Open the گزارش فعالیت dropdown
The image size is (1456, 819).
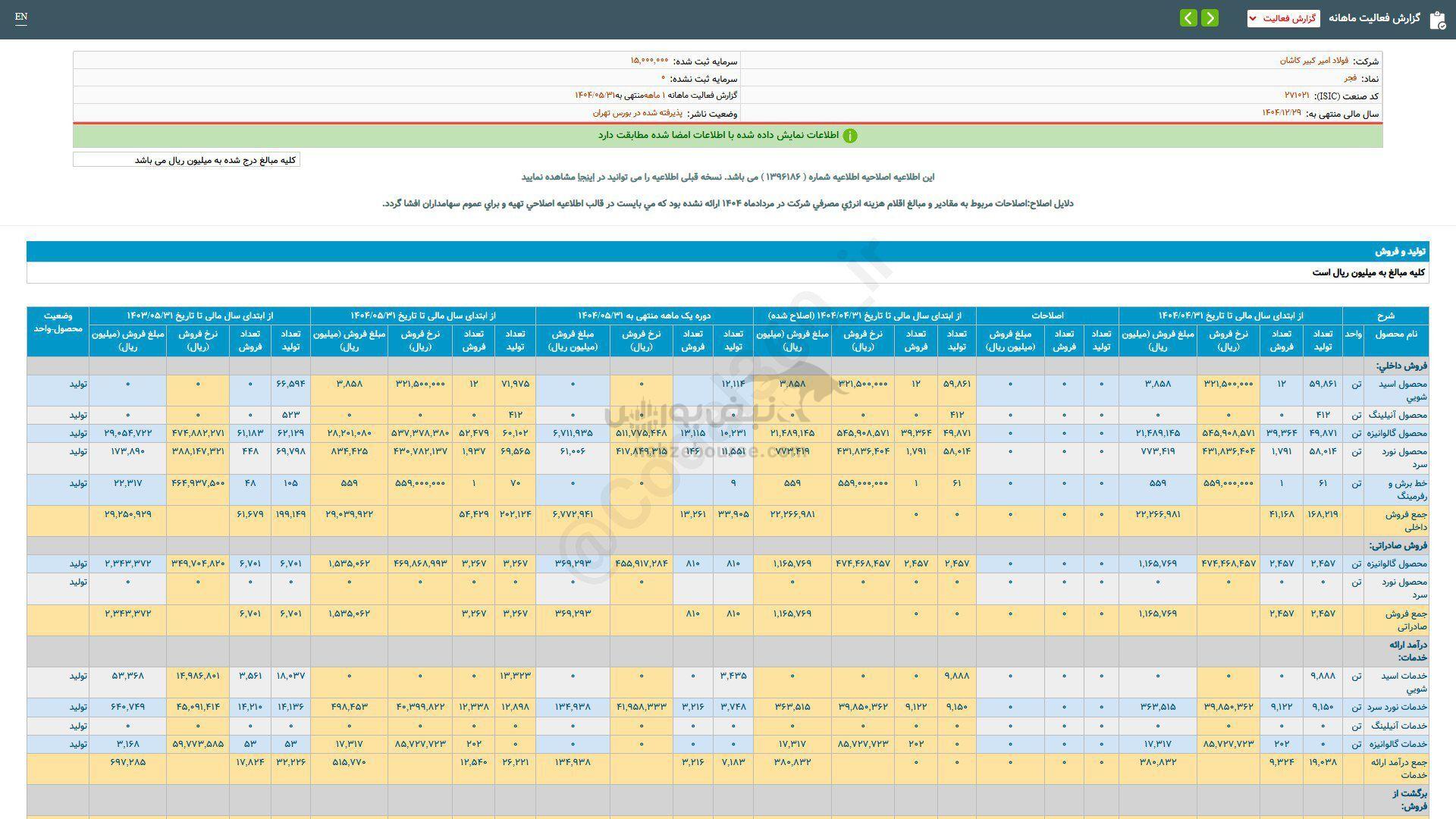[x=1283, y=18]
